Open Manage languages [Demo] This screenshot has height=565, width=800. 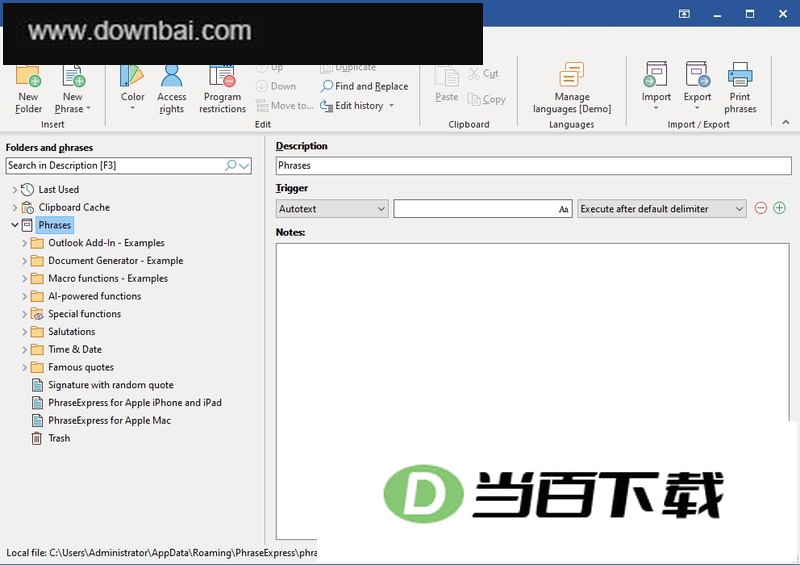[x=571, y=89]
